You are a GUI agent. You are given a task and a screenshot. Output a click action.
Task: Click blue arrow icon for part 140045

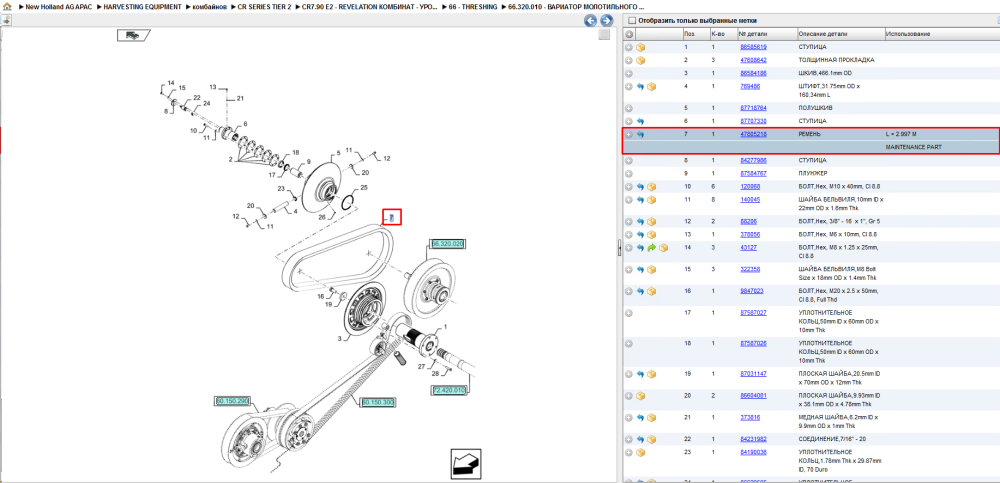point(641,200)
